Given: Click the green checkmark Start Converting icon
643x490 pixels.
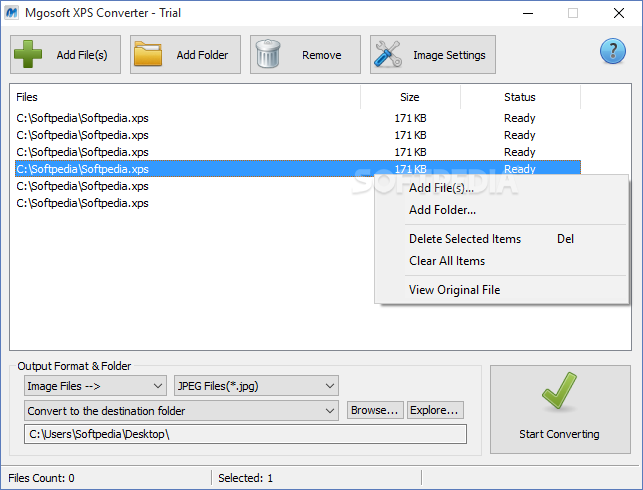Looking at the screenshot, I should (559, 391).
